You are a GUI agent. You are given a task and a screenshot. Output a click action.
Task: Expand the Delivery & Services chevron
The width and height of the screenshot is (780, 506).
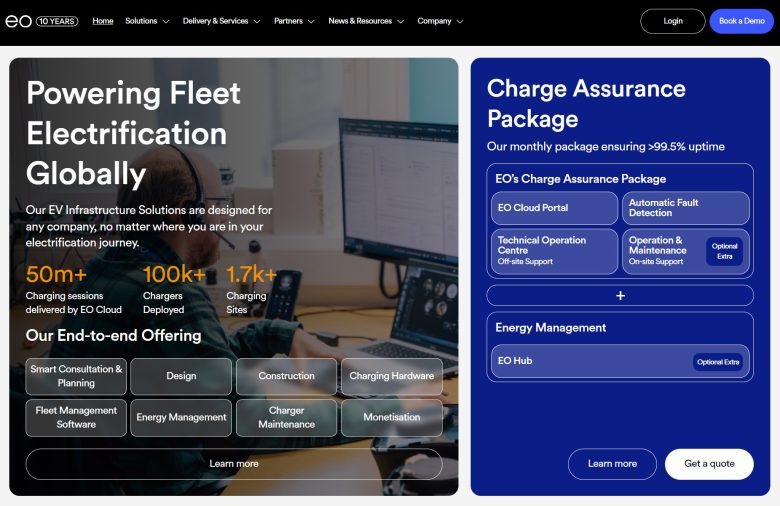257,21
